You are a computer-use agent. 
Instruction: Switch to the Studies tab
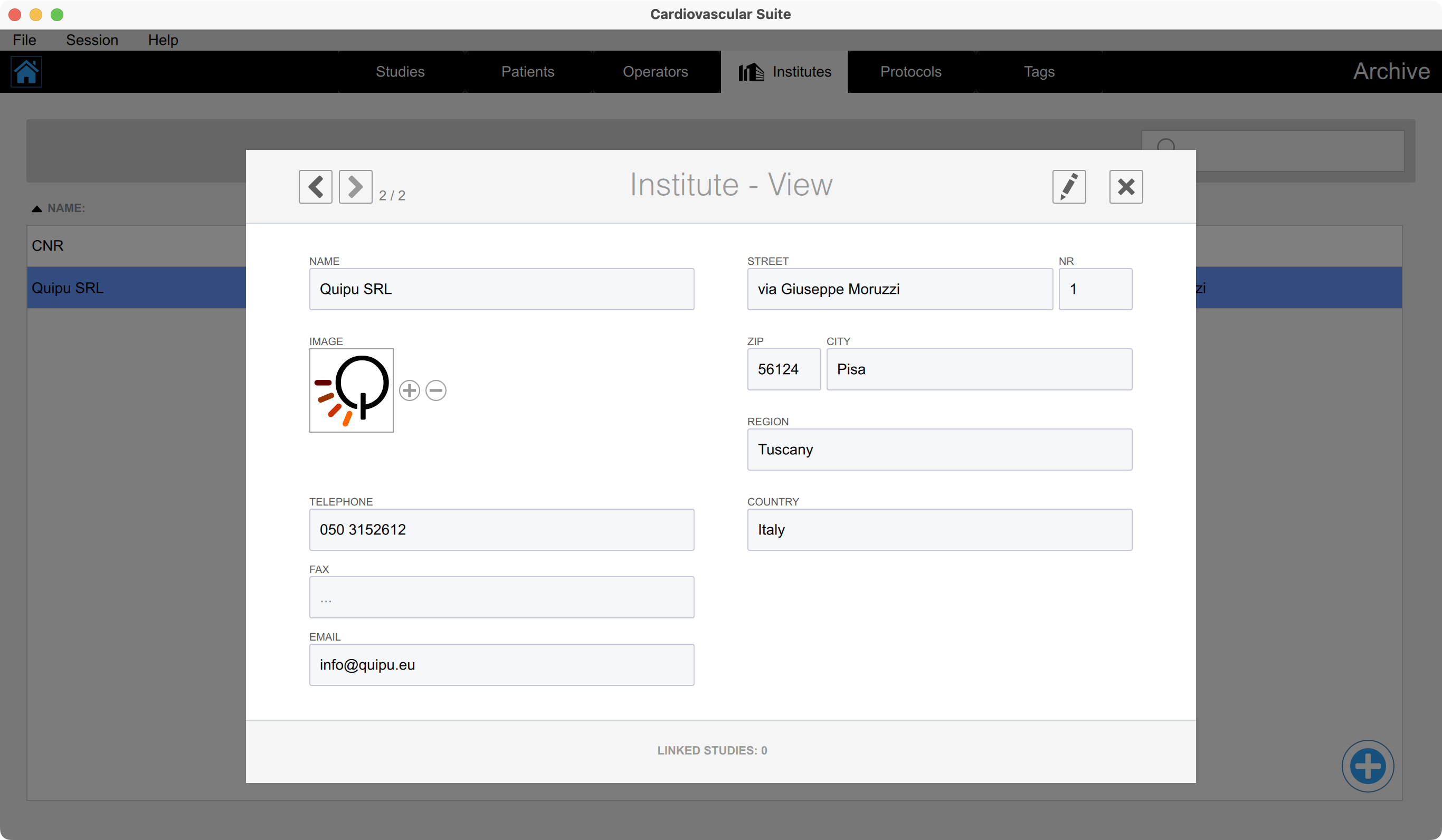click(x=400, y=72)
